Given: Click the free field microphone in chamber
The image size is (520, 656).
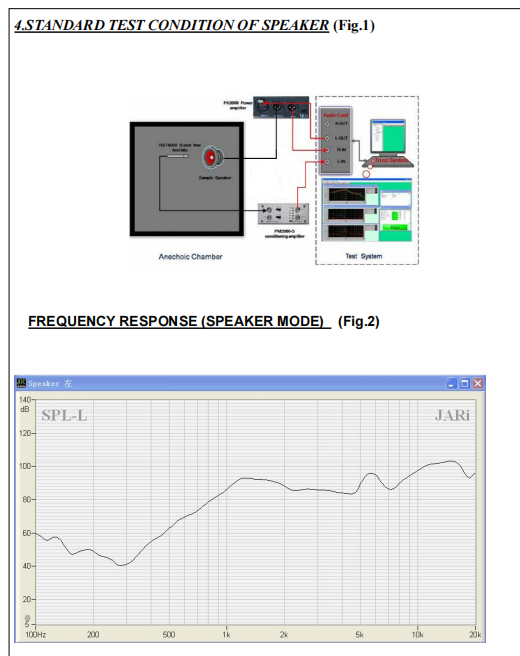Looking at the screenshot, I should pyautogui.click(x=177, y=156).
